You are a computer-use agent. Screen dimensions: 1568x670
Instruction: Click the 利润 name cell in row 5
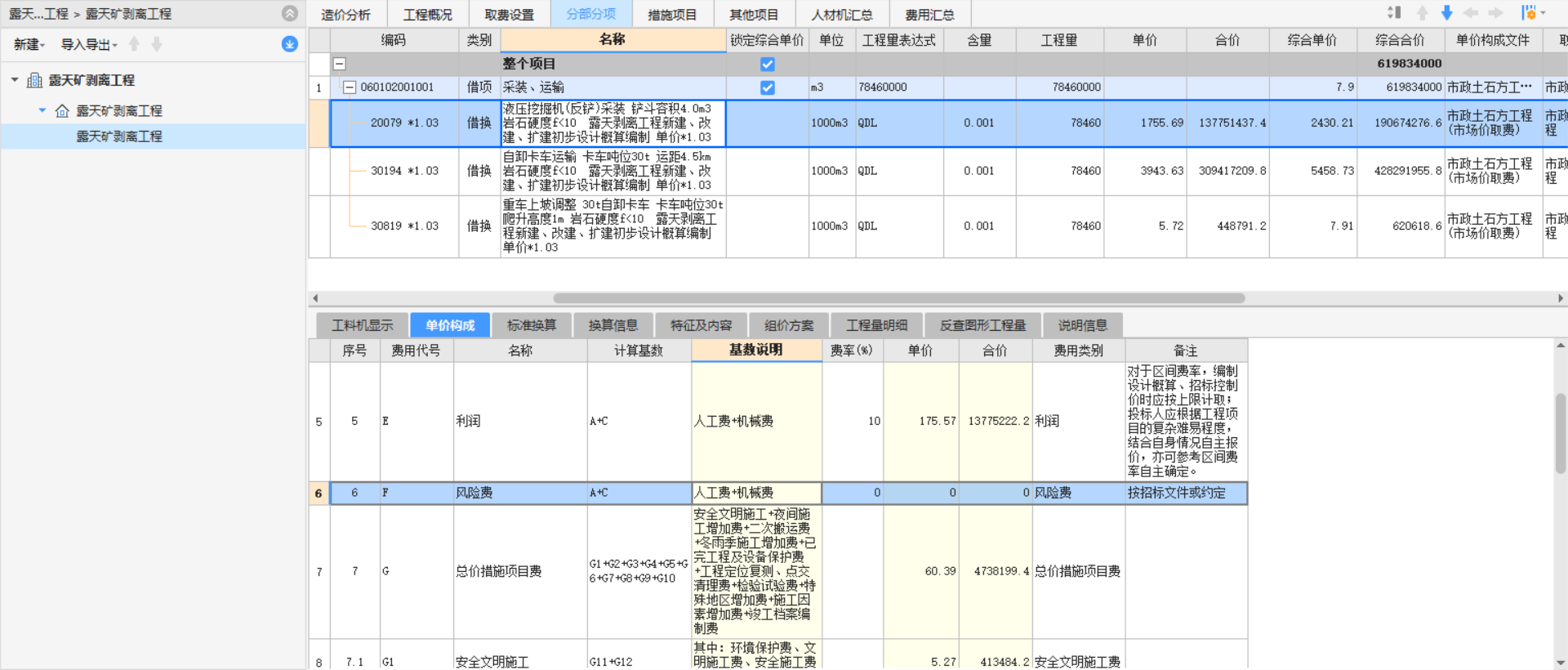click(520, 422)
